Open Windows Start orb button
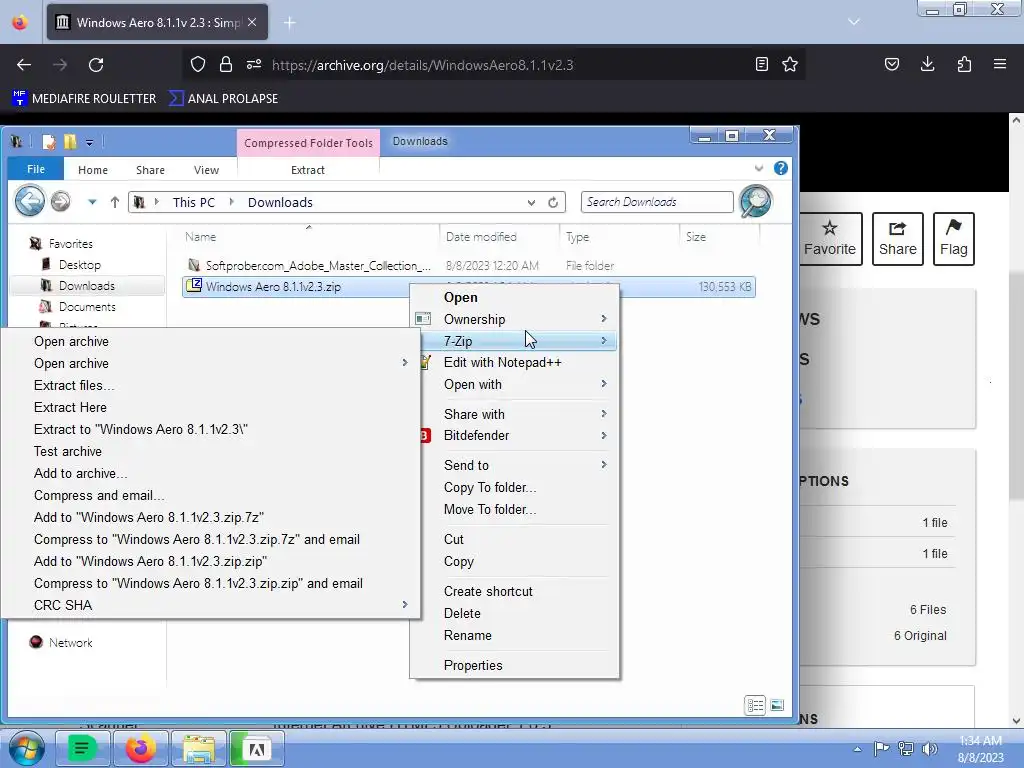1024x768 pixels. point(27,748)
